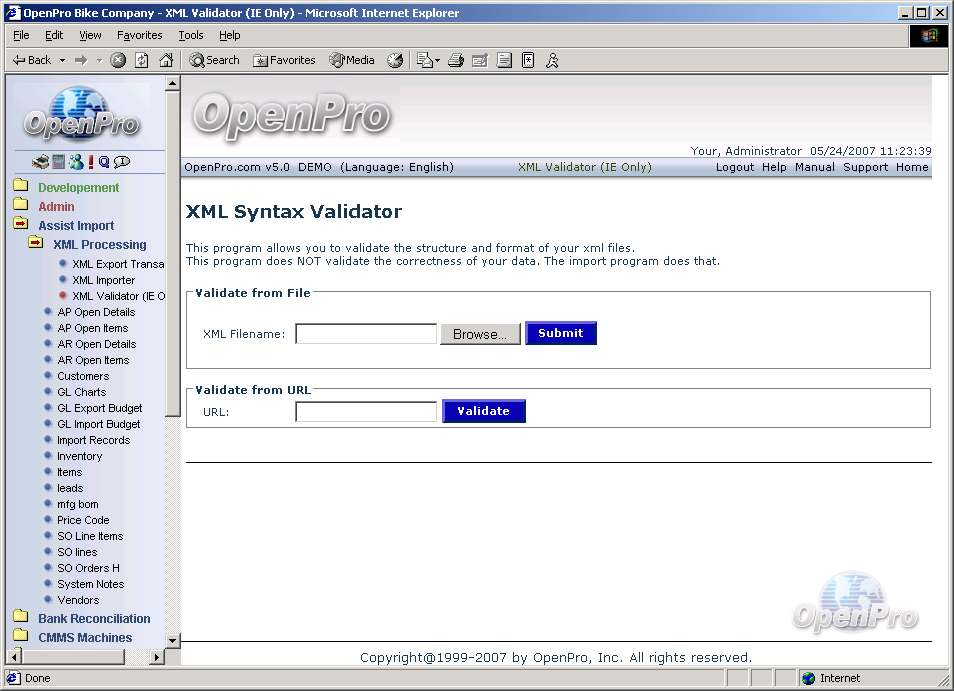954x691 pixels.
Task: Click the Stop icon in the browser toolbar
Action: tap(118, 60)
